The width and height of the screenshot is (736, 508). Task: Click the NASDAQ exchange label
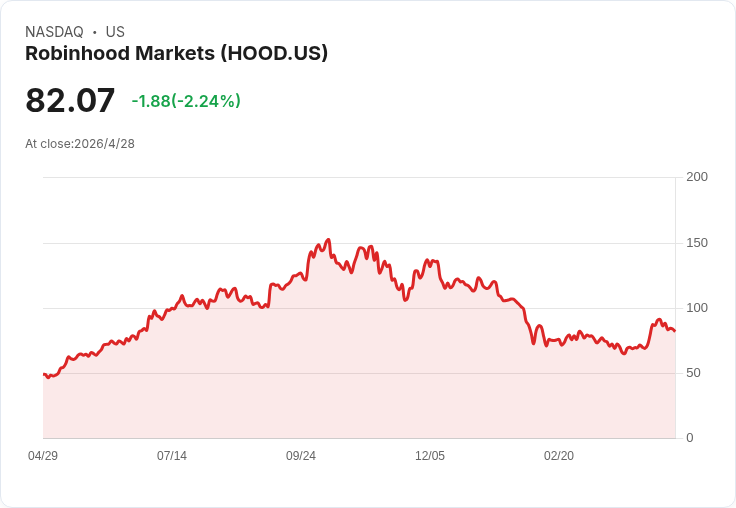coord(54,32)
